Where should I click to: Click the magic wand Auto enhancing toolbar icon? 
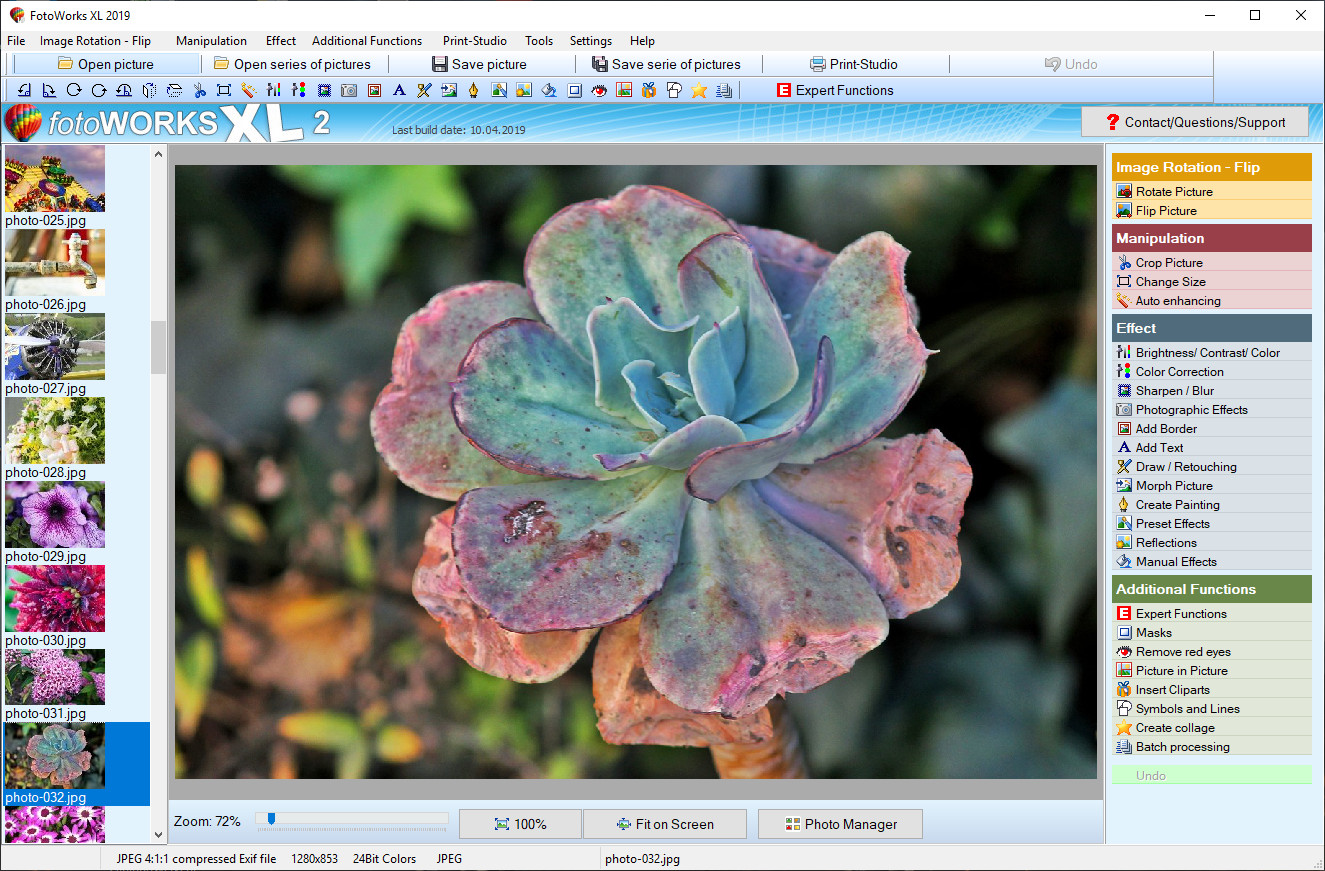pos(249,90)
